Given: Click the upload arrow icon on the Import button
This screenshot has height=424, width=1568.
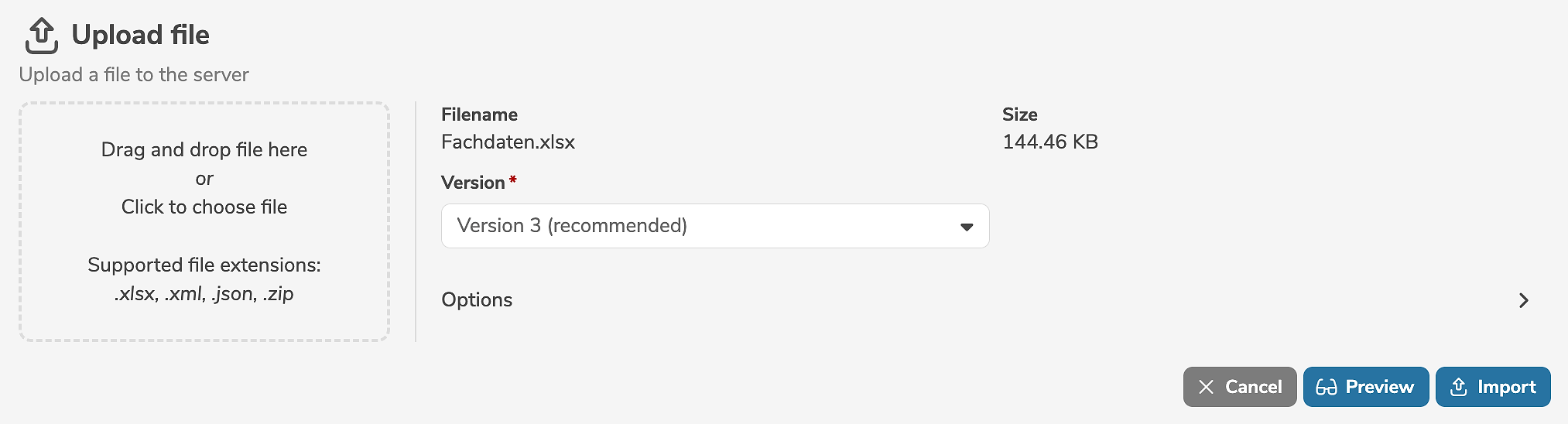Looking at the screenshot, I should (1458, 387).
